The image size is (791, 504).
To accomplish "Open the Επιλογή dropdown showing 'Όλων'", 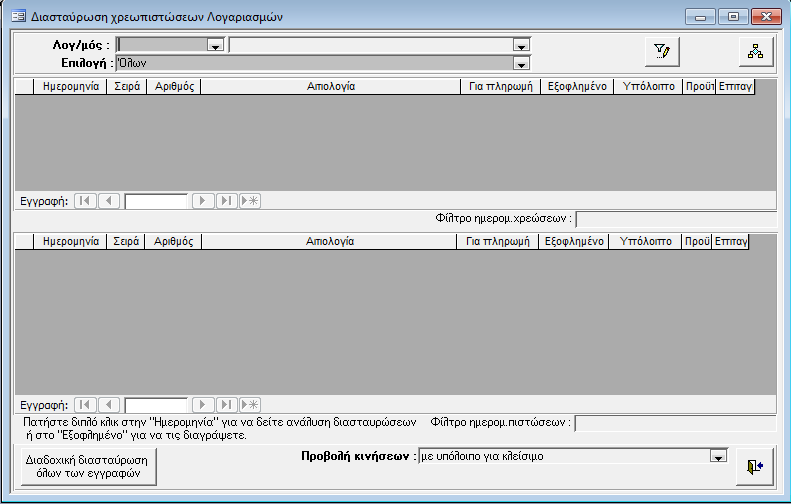I will coord(520,63).
